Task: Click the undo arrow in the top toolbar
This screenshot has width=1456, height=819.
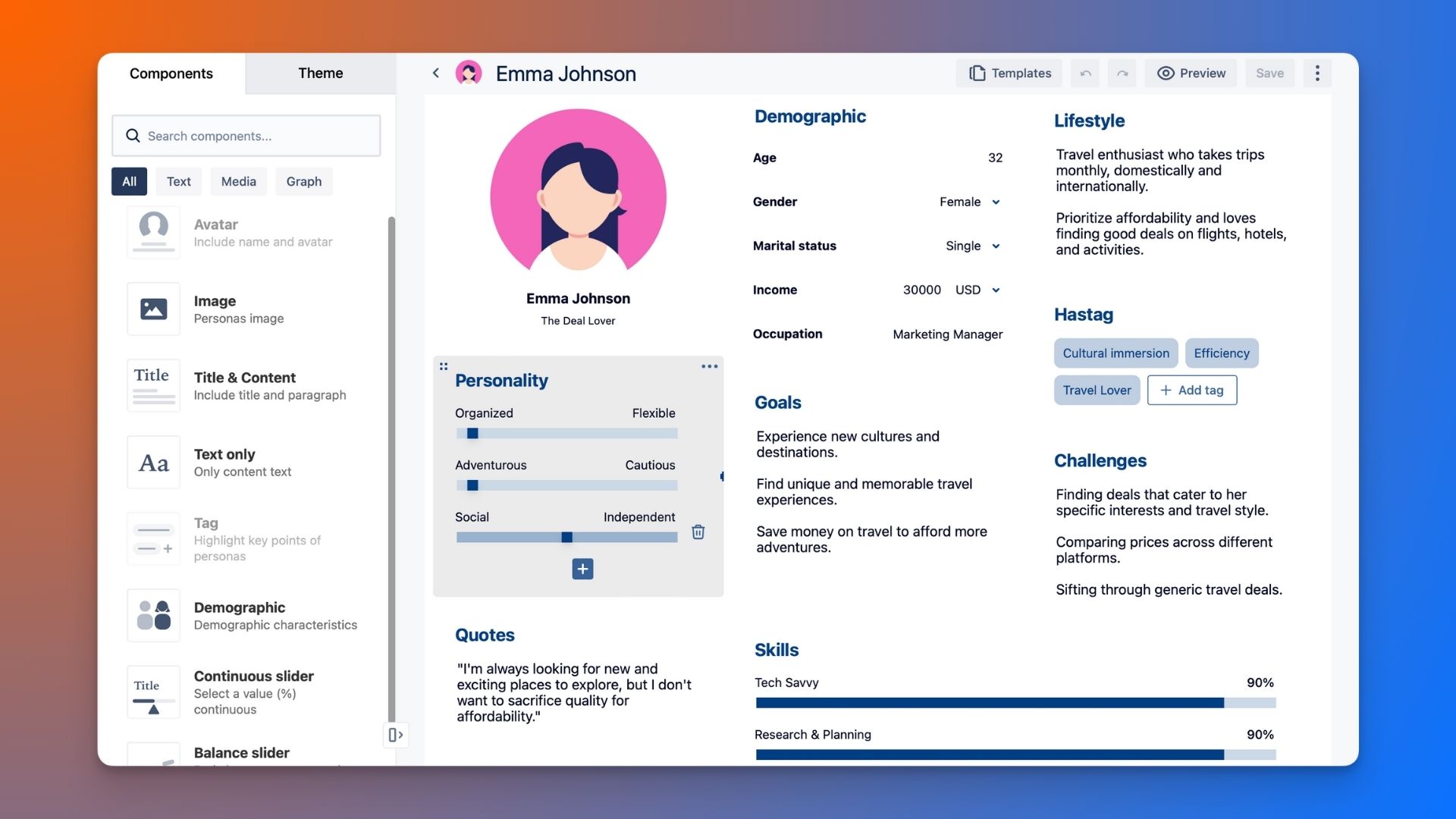Action: tap(1084, 73)
